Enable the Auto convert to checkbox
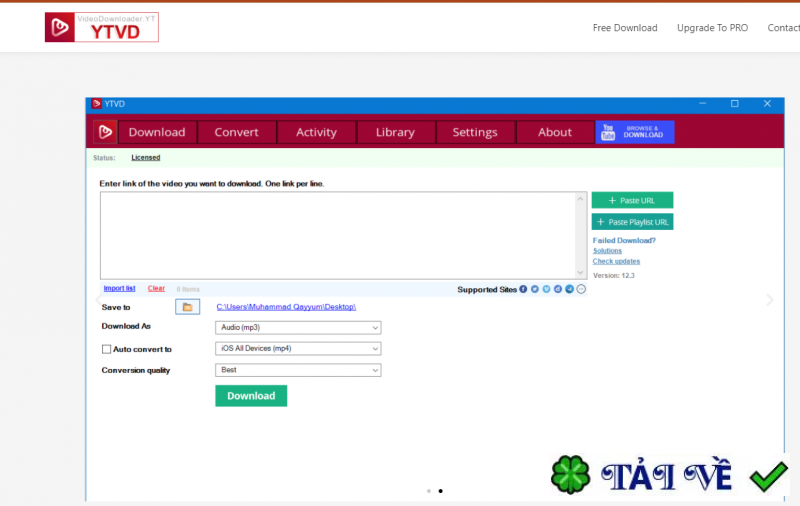Screen dimensions: 800x506 click(x=106, y=349)
